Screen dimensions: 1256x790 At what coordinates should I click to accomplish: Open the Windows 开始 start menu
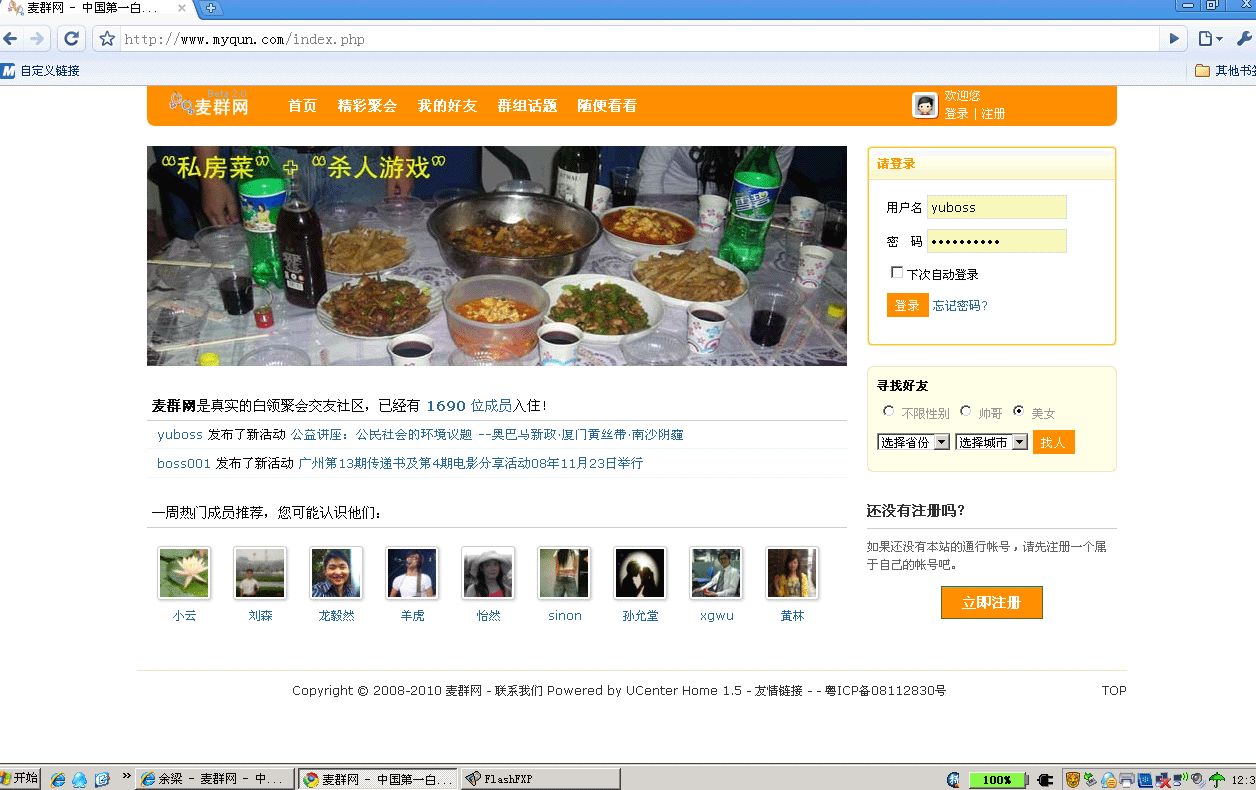(x=19, y=778)
